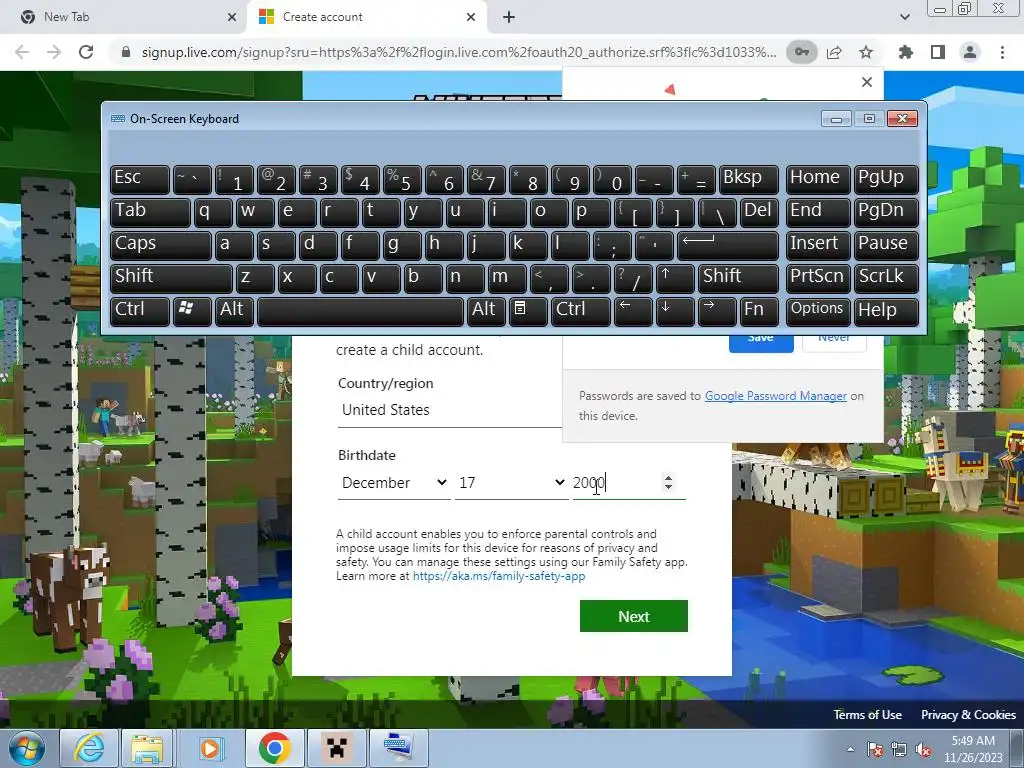The width and height of the screenshot is (1024, 768).
Task: Open the birth month dropdown showing December
Action: pyautogui.click(x=394, y=483)
